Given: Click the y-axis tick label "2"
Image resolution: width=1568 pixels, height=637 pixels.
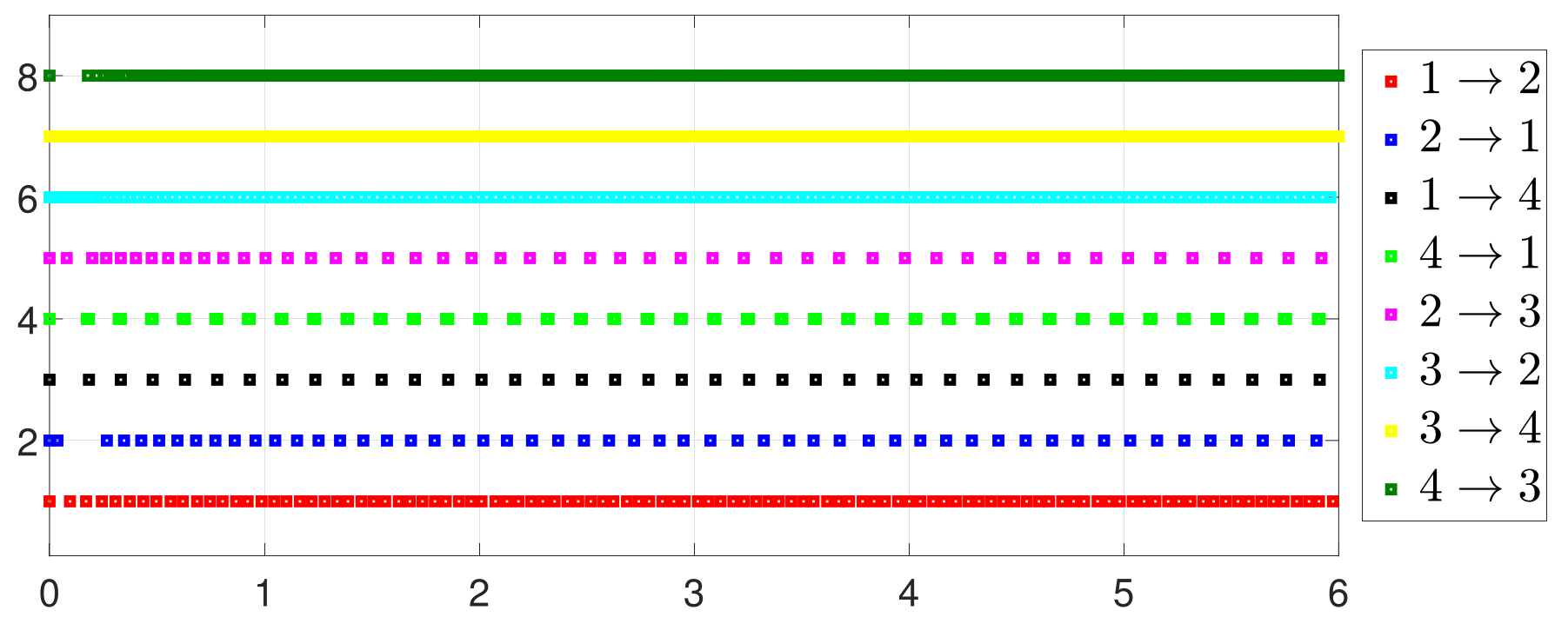Looking at the screenshot, I should [x=28, y=443].
